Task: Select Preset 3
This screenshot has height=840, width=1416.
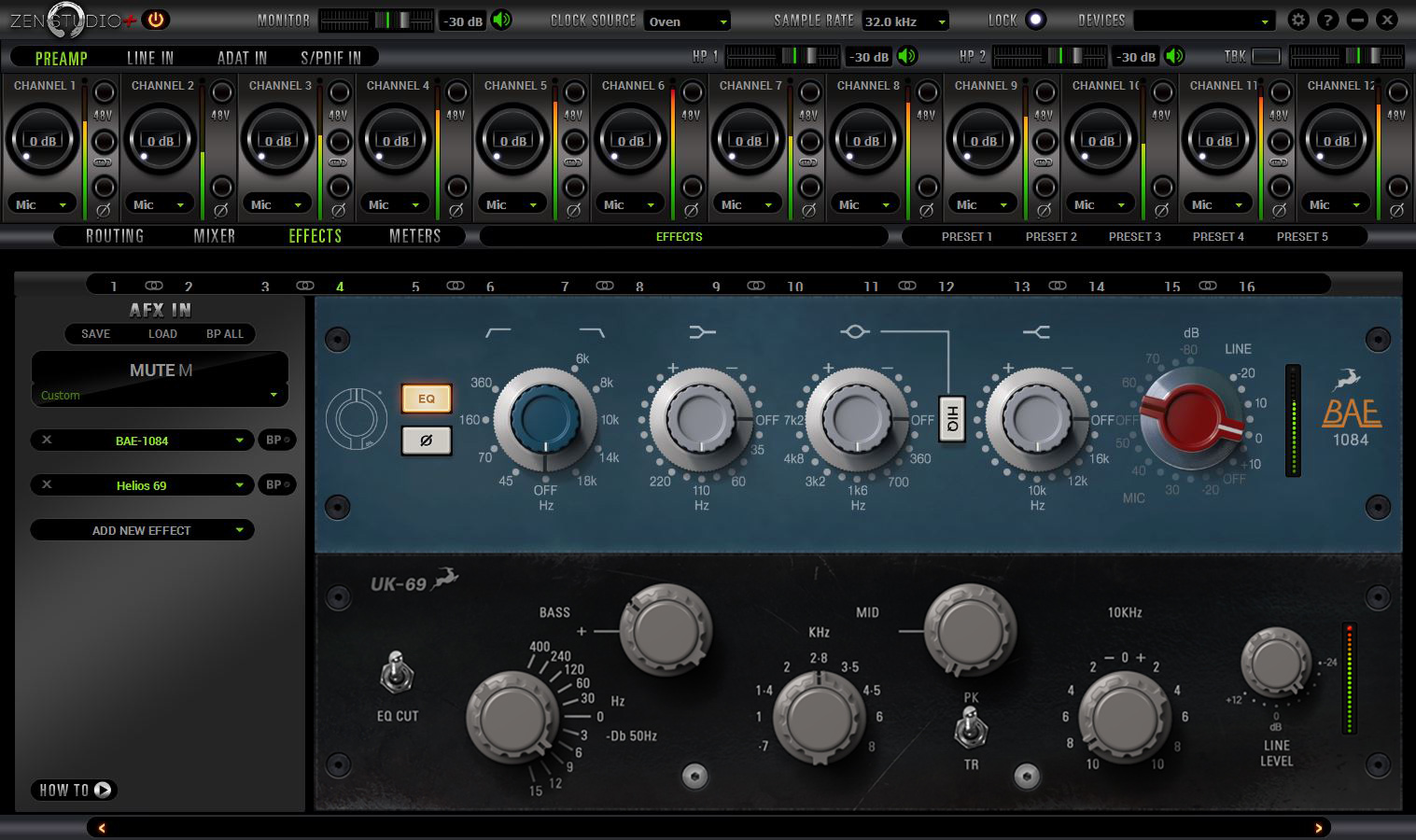Action: (x=1135, y=237)
